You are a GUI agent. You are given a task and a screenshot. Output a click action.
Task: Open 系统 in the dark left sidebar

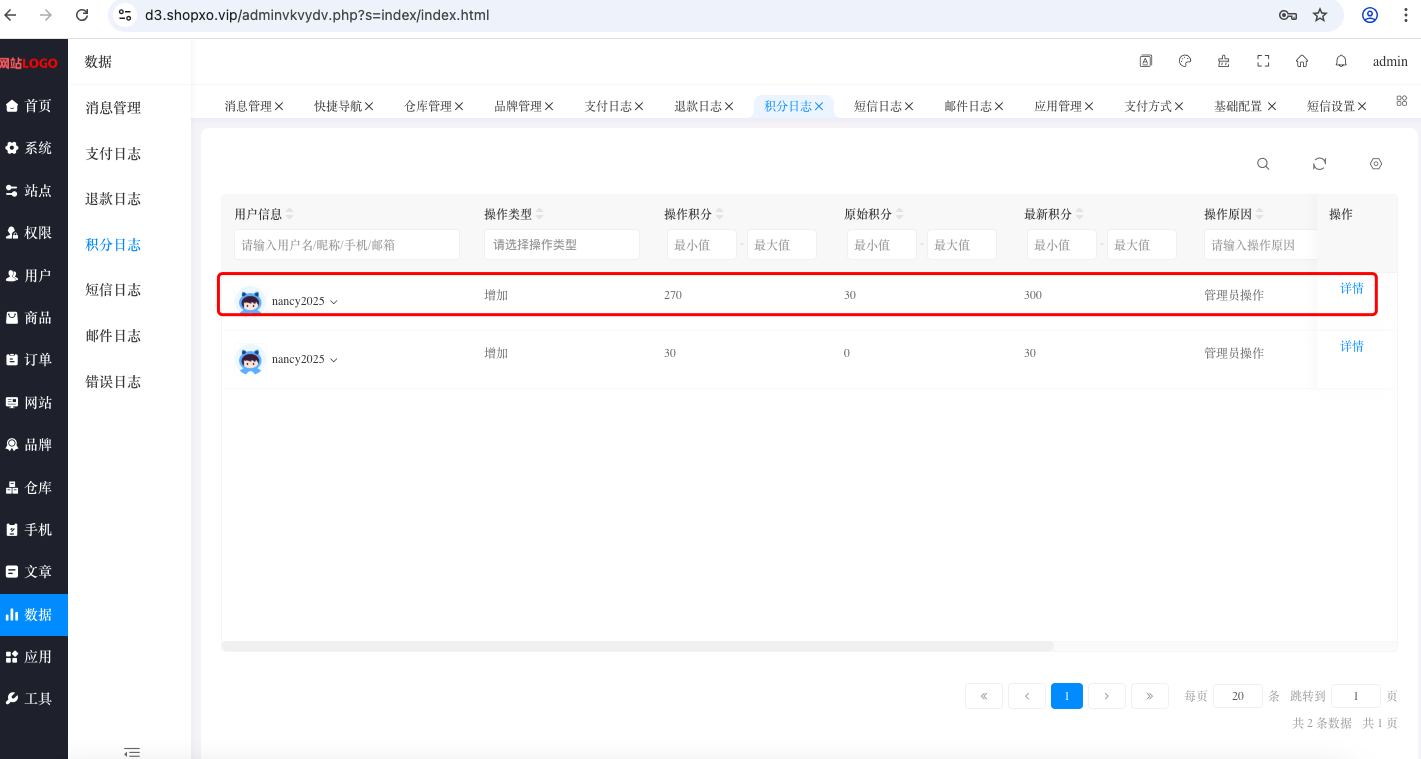(29, 148)
